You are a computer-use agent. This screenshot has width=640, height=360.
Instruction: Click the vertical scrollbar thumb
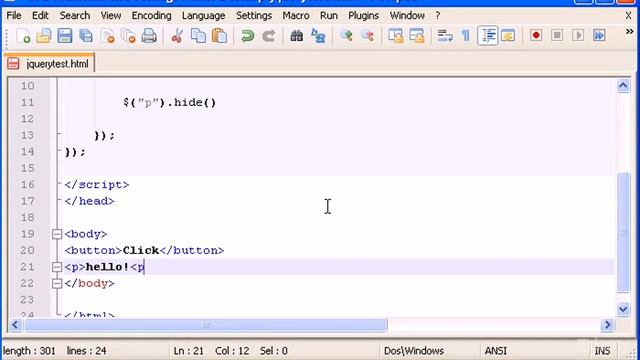[623, 232]
